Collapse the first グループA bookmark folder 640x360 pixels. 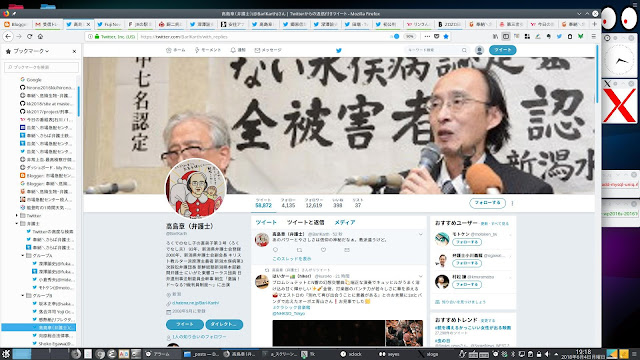(23, 256)
